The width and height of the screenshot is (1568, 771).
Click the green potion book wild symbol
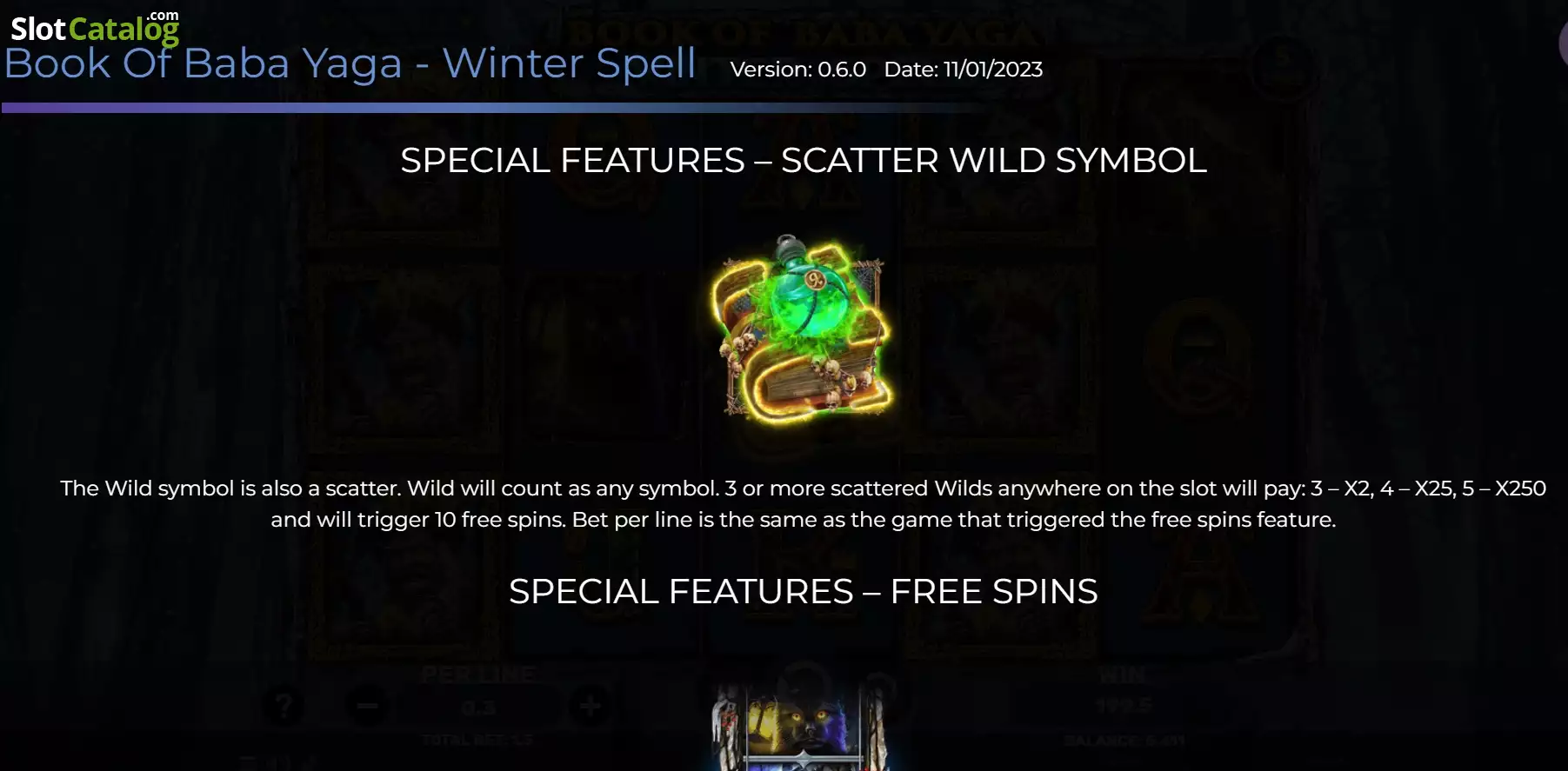pos(803,329)
